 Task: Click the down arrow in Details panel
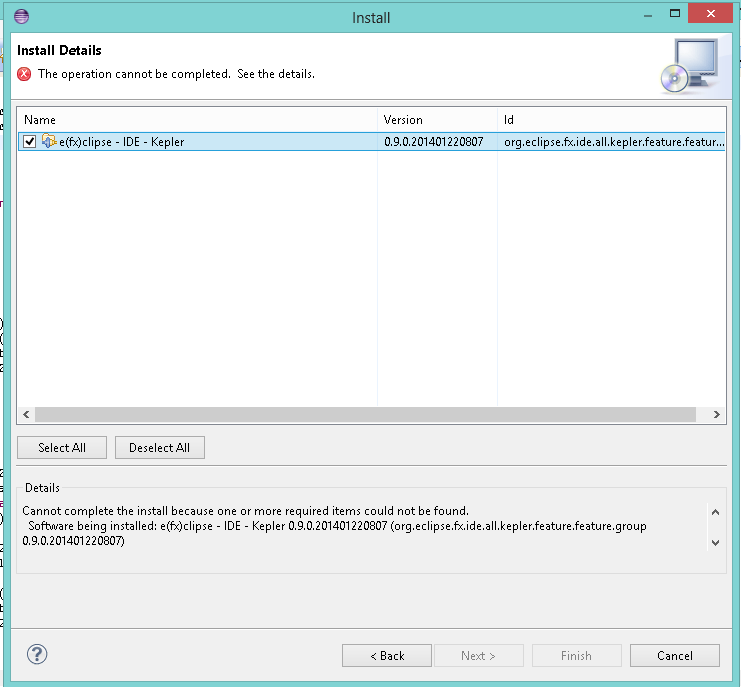715,543
